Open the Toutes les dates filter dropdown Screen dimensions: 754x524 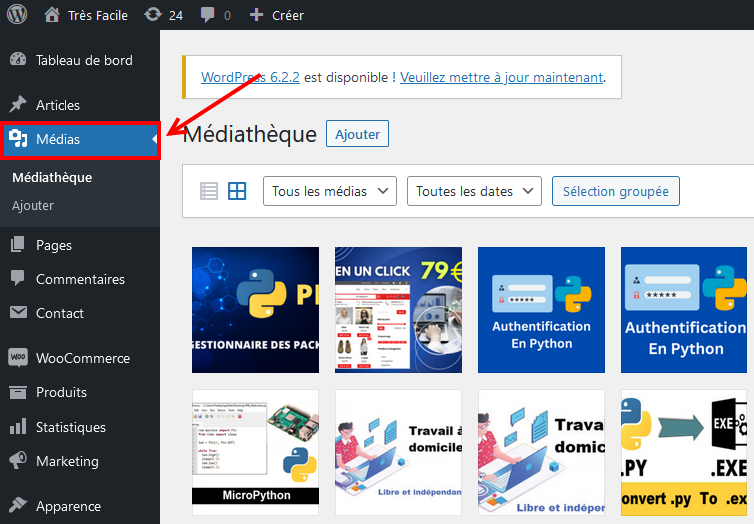pyautogui.click(x=474, y=191)
